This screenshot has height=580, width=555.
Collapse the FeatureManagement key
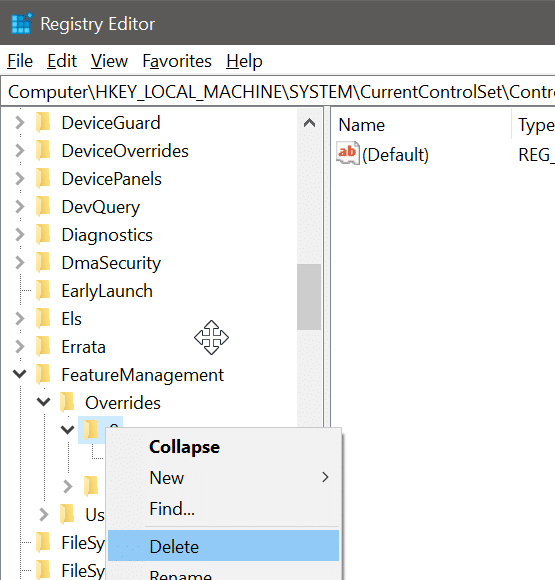coord(20,374)
